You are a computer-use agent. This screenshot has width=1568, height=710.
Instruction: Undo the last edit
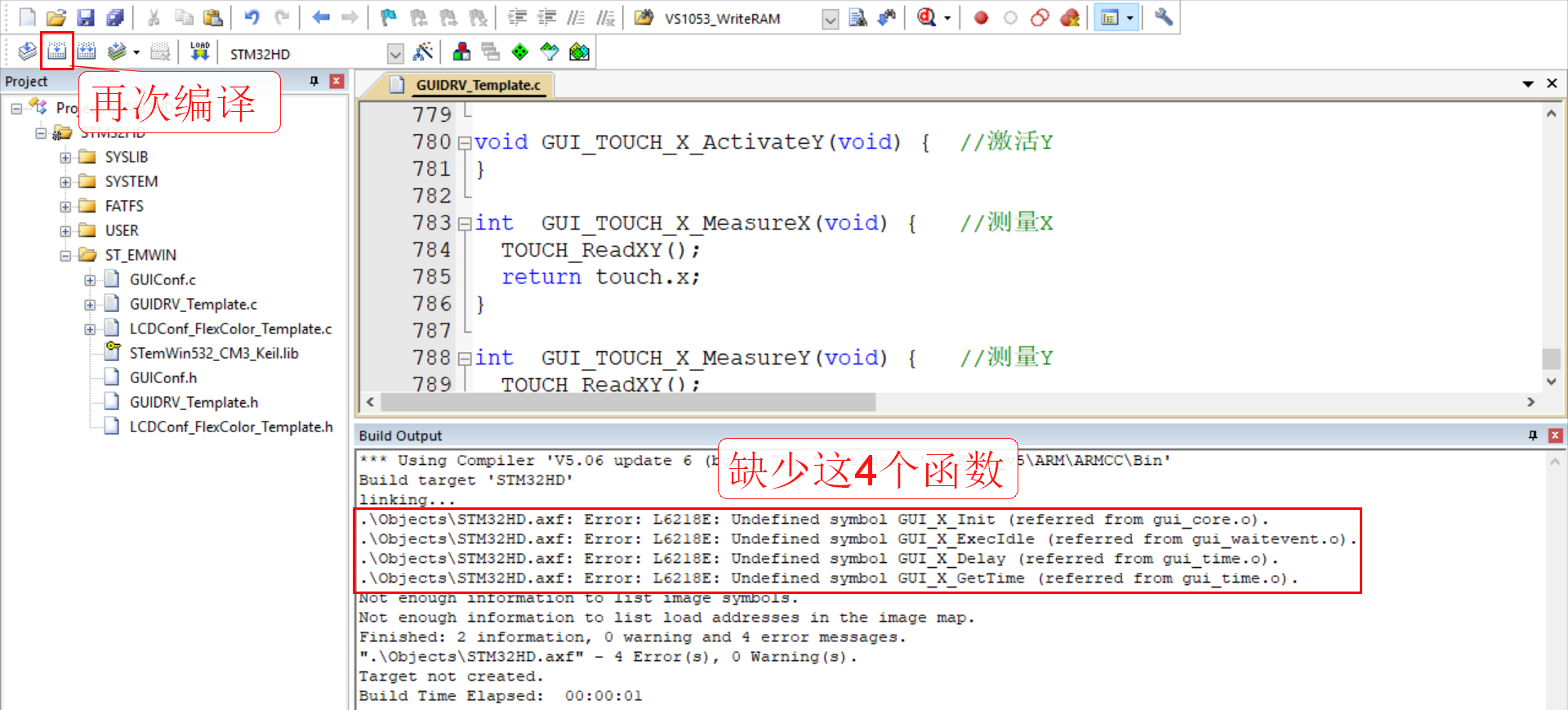pos(252,17)
